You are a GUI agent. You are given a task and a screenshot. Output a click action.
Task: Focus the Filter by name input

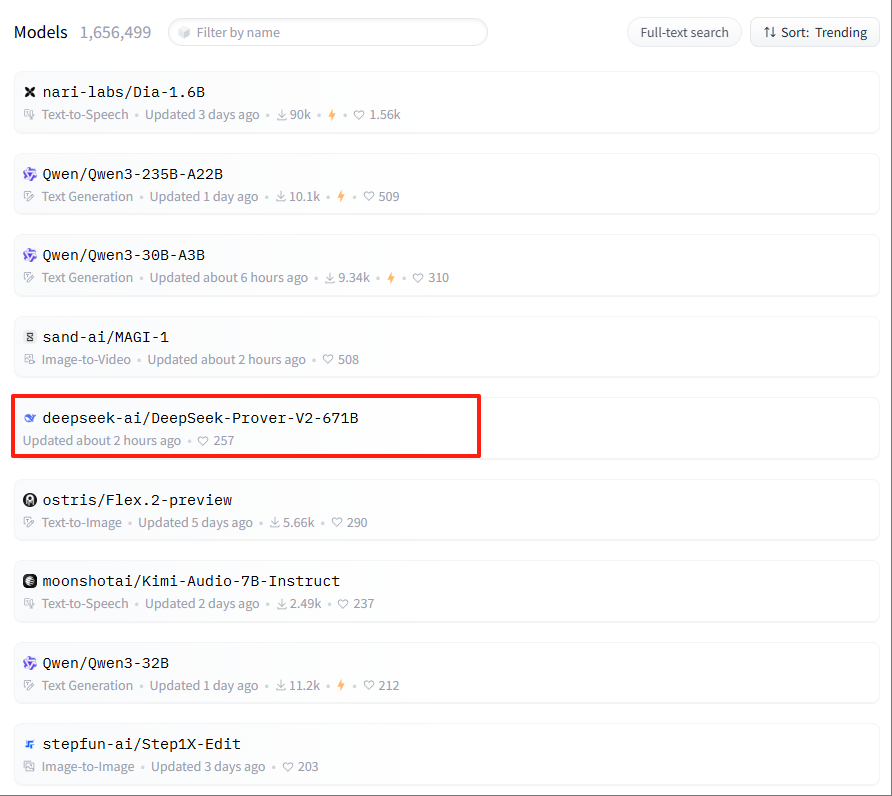click(x=328, y=32)
